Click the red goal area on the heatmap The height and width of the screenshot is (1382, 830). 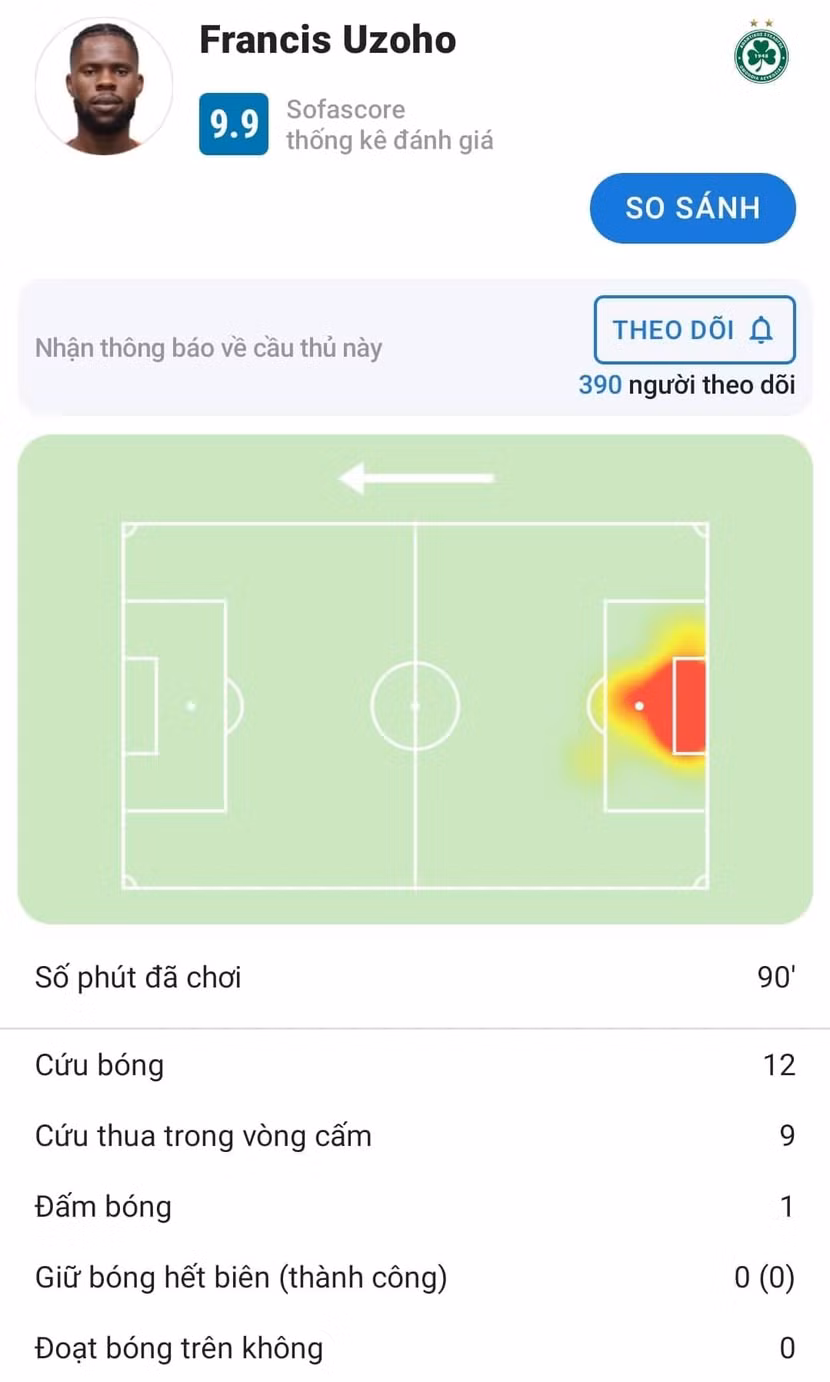[x=688, y=705]
